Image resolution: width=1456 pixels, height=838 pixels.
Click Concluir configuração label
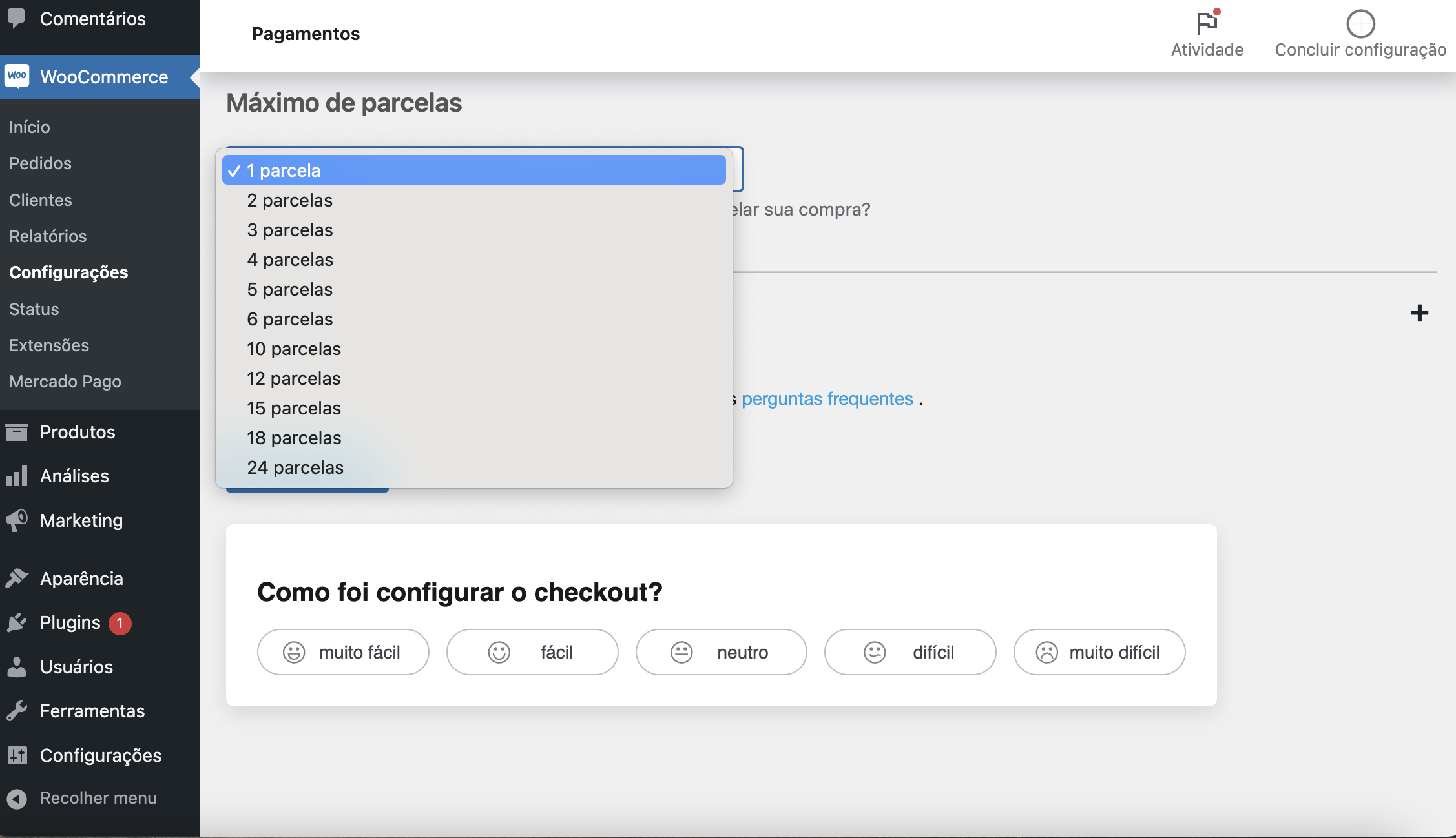1360,50
